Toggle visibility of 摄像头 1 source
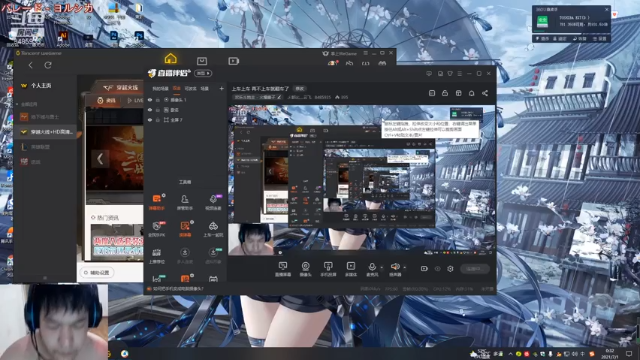The width and height of the screenshot is (640, 360). pyautogui.click(x=150, y=100)
